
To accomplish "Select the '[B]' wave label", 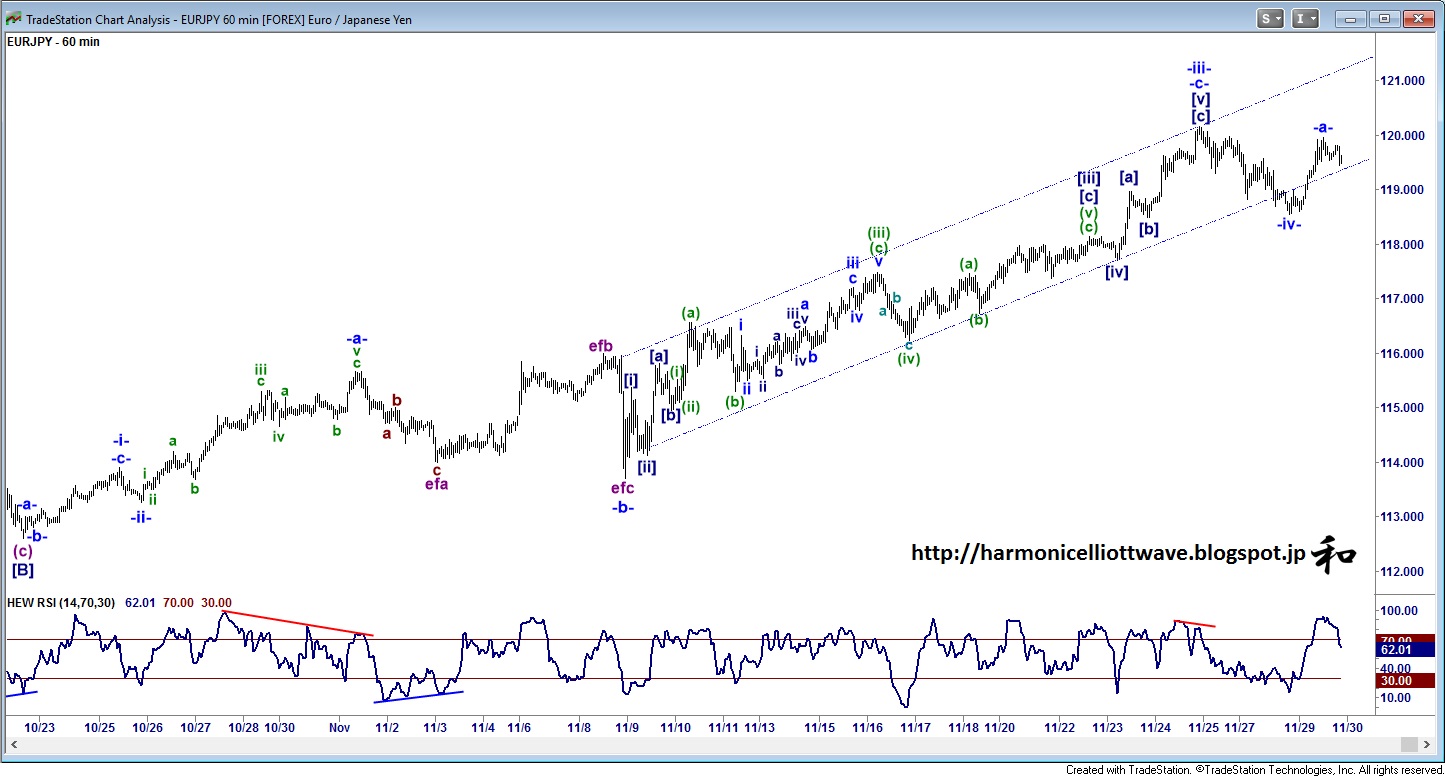I will tap(23, 570).
